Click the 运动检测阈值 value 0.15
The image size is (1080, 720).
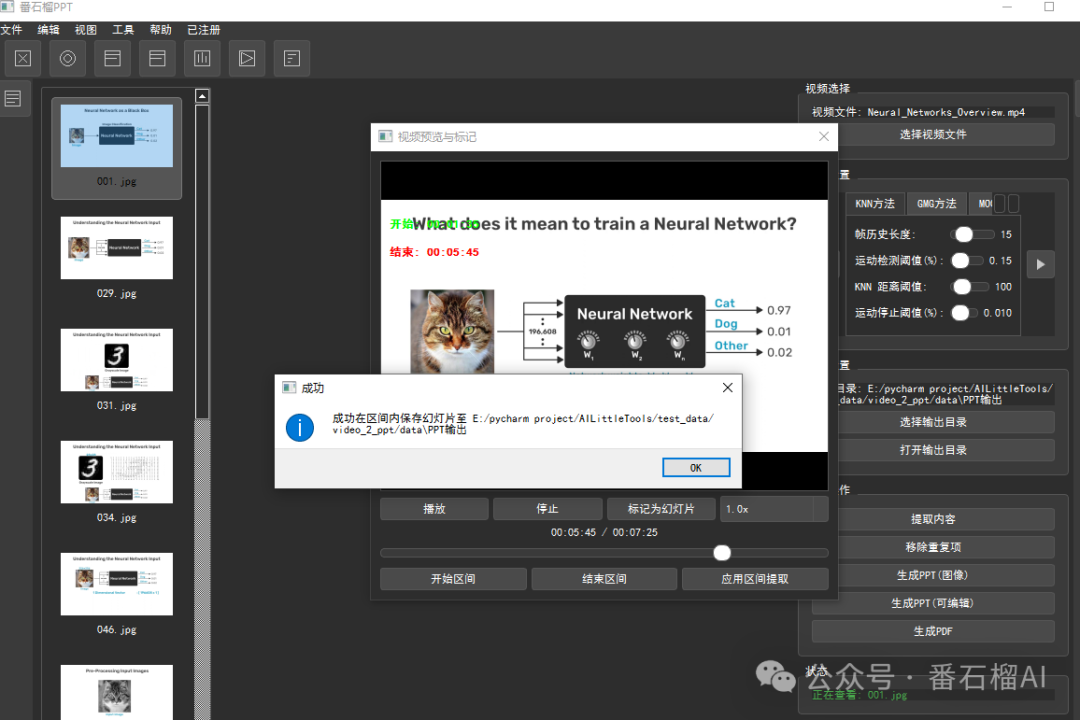point(1000,260)
